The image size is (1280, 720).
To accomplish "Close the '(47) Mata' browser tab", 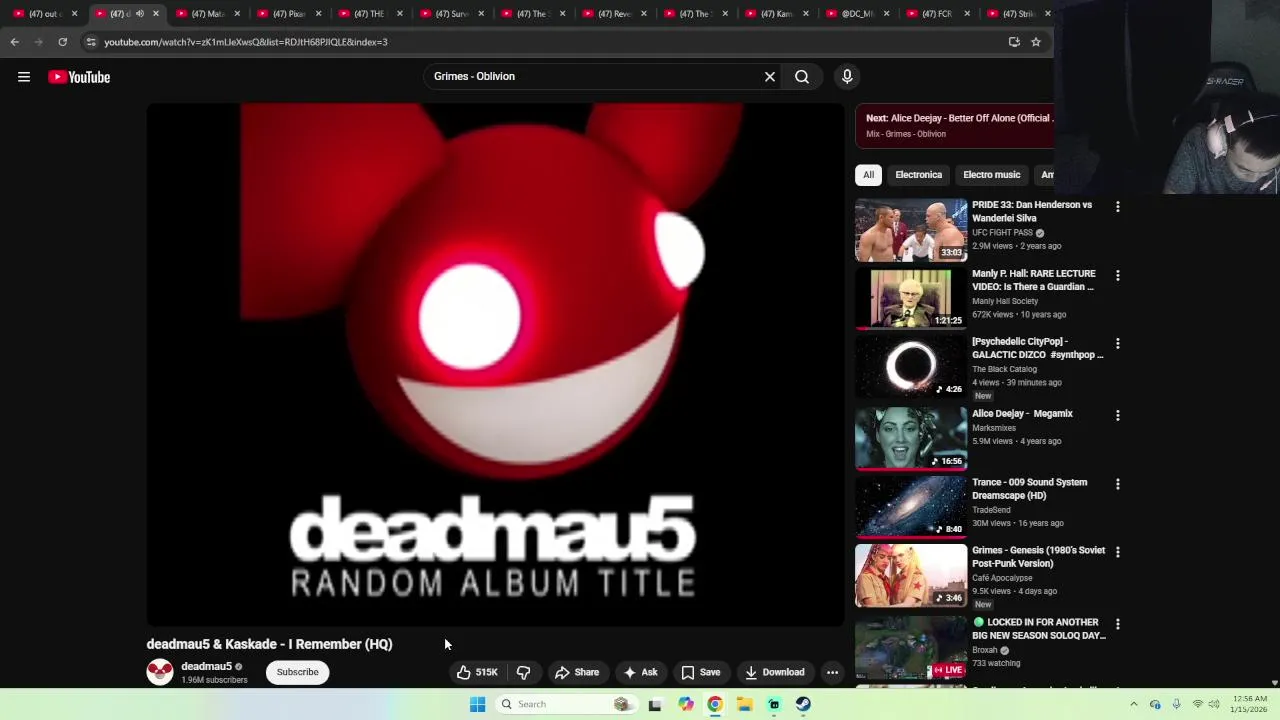I will (237, 14).
